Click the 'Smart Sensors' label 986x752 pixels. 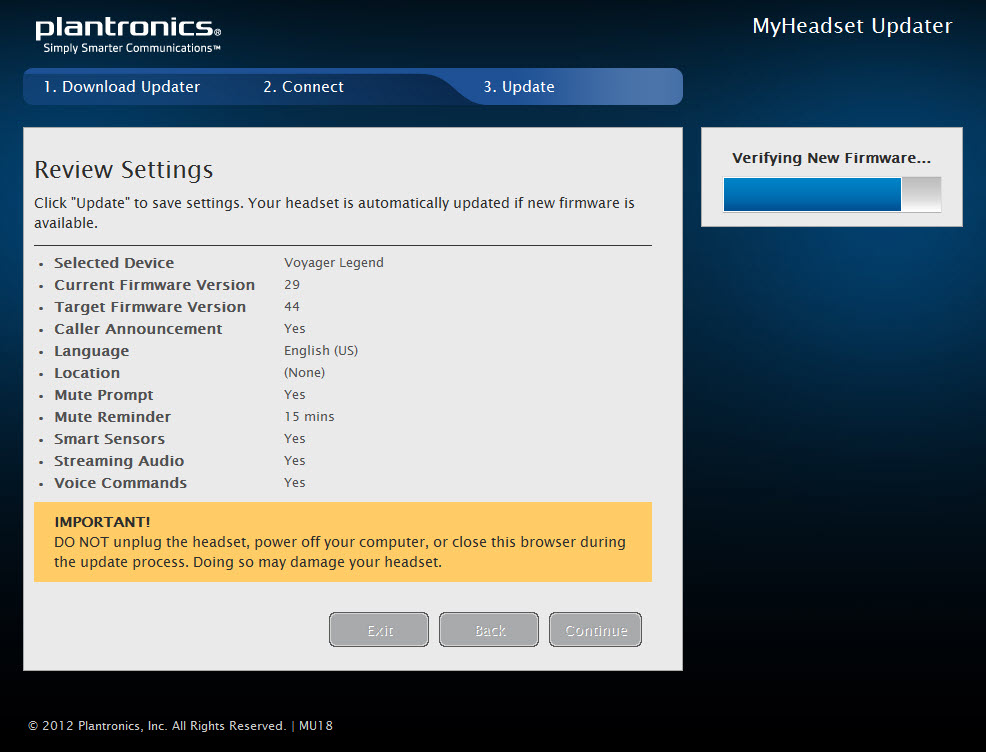click(109, 439)
